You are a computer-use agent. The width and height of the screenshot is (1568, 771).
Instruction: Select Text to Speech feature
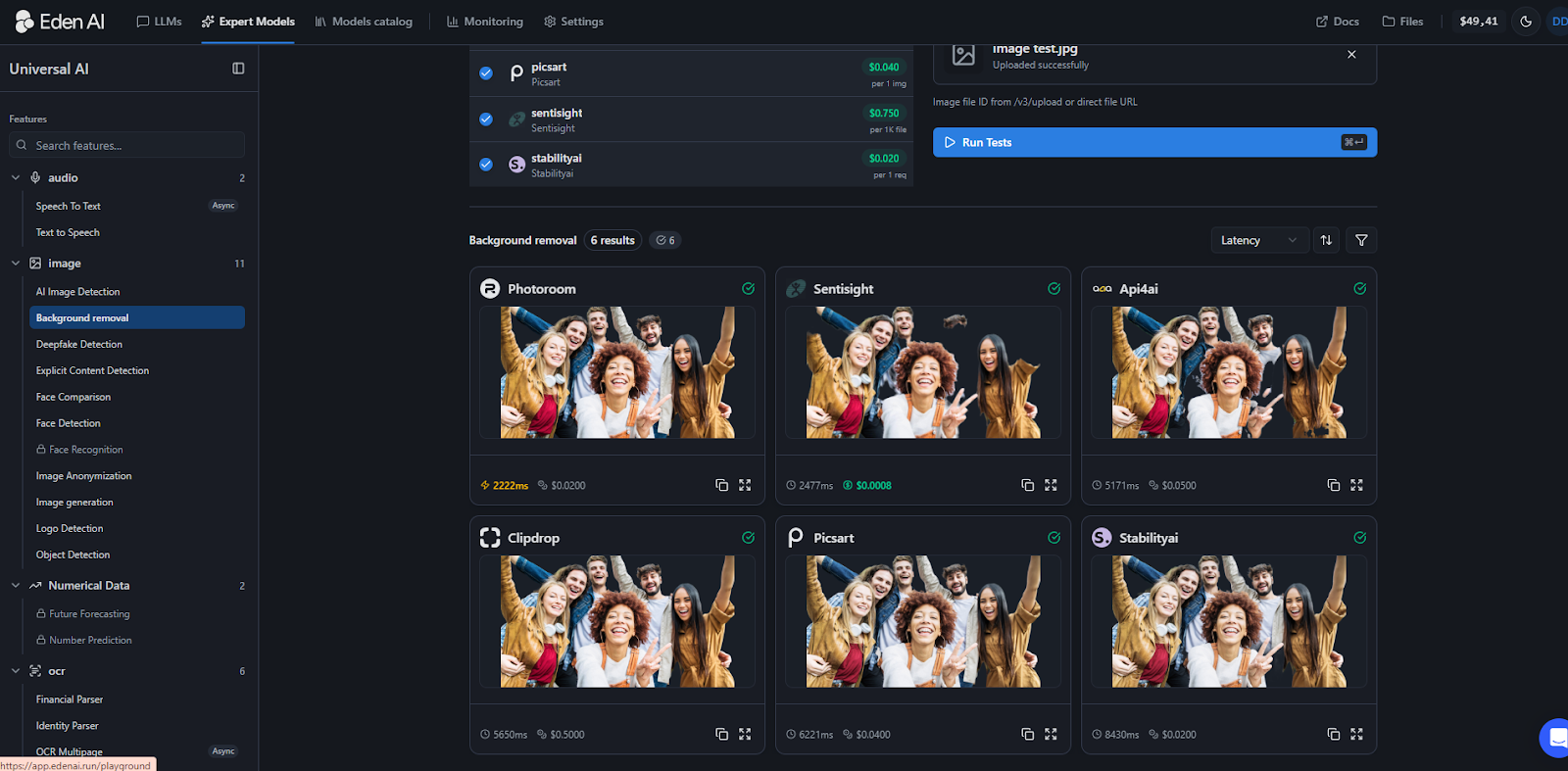coord(68,233)
